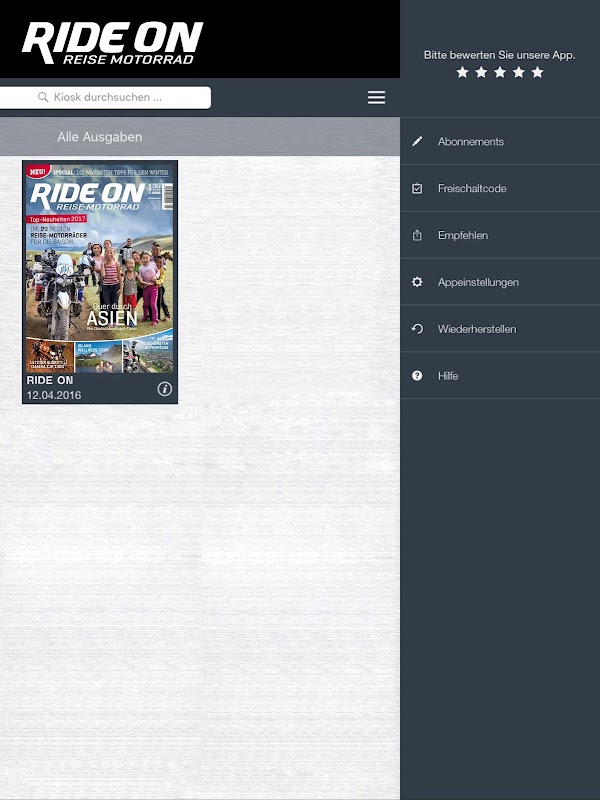Click the Kiosk durchsuchen search field
The image size is (600, 800).
pyautogui.click(x=105, y=97)
